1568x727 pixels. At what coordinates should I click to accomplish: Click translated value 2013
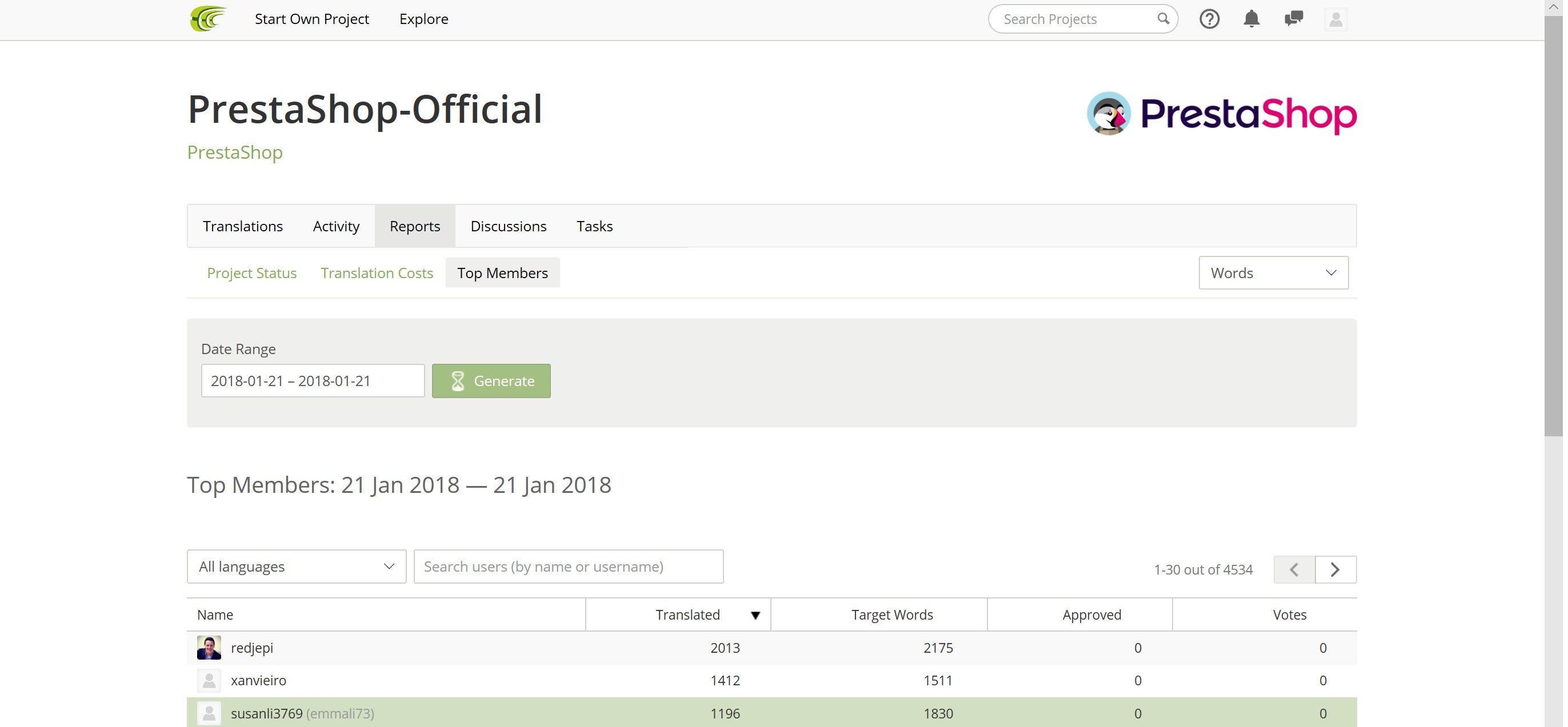pyautogui.click(x=725, y=648)
